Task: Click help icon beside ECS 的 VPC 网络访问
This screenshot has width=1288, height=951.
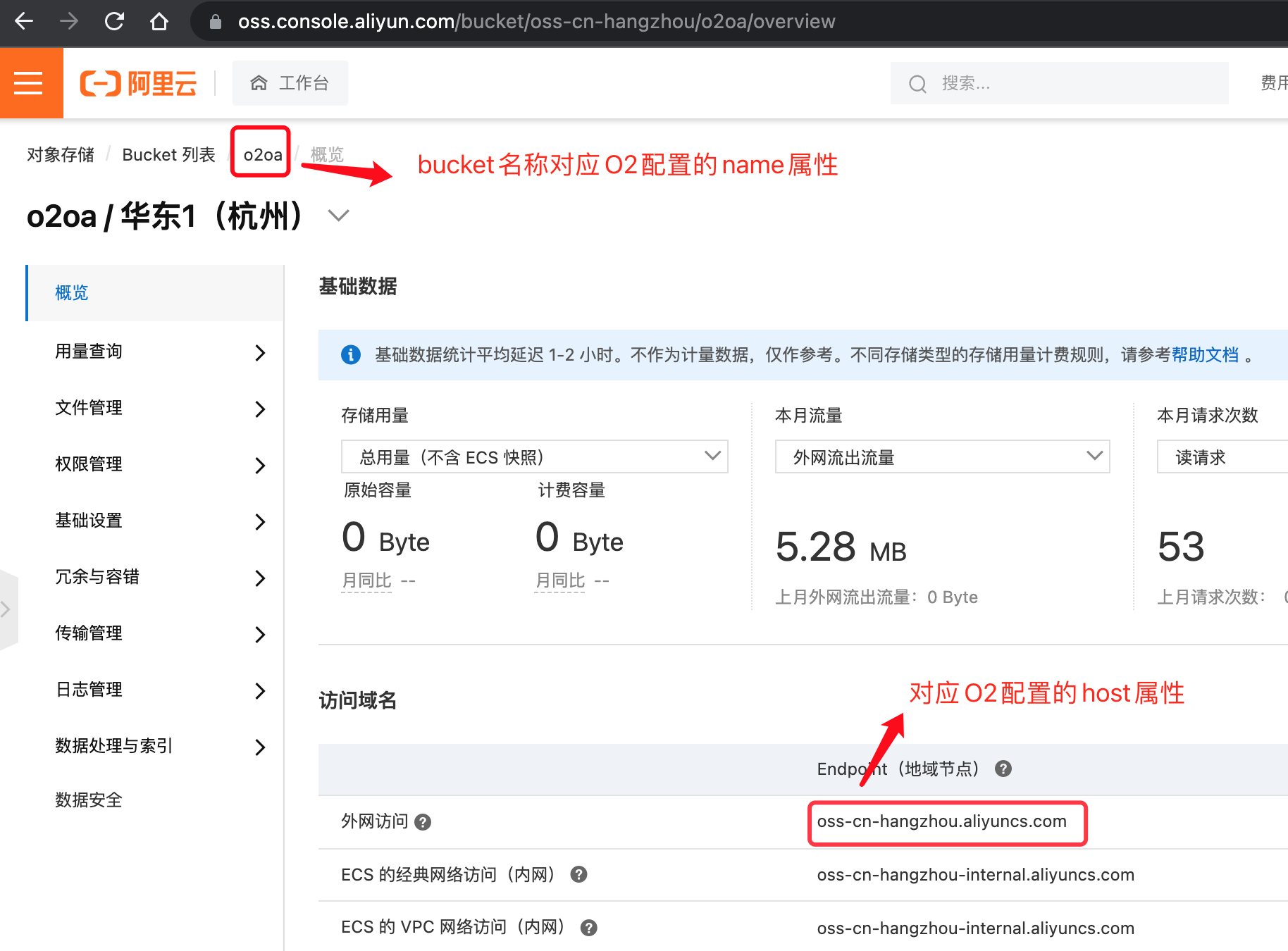Action: tap(588, 928)
